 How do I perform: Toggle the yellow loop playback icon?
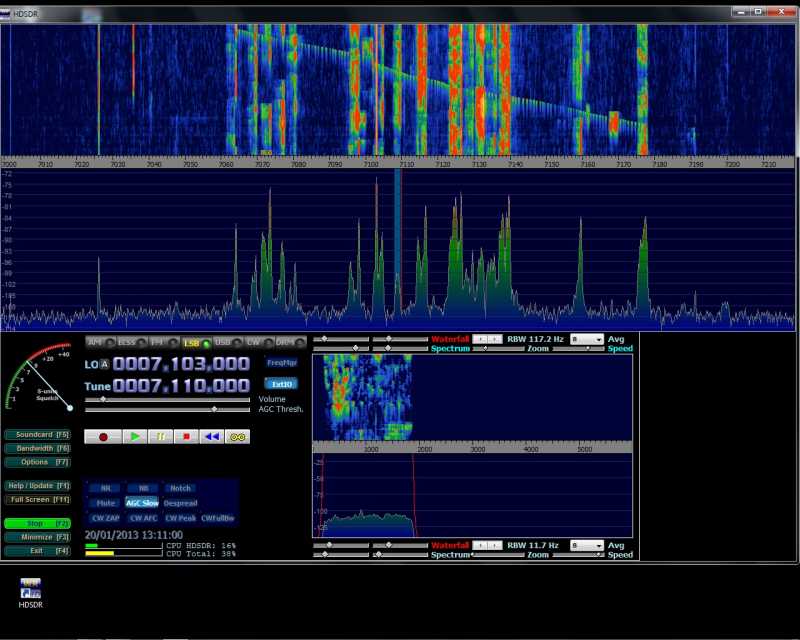[237, 437]
